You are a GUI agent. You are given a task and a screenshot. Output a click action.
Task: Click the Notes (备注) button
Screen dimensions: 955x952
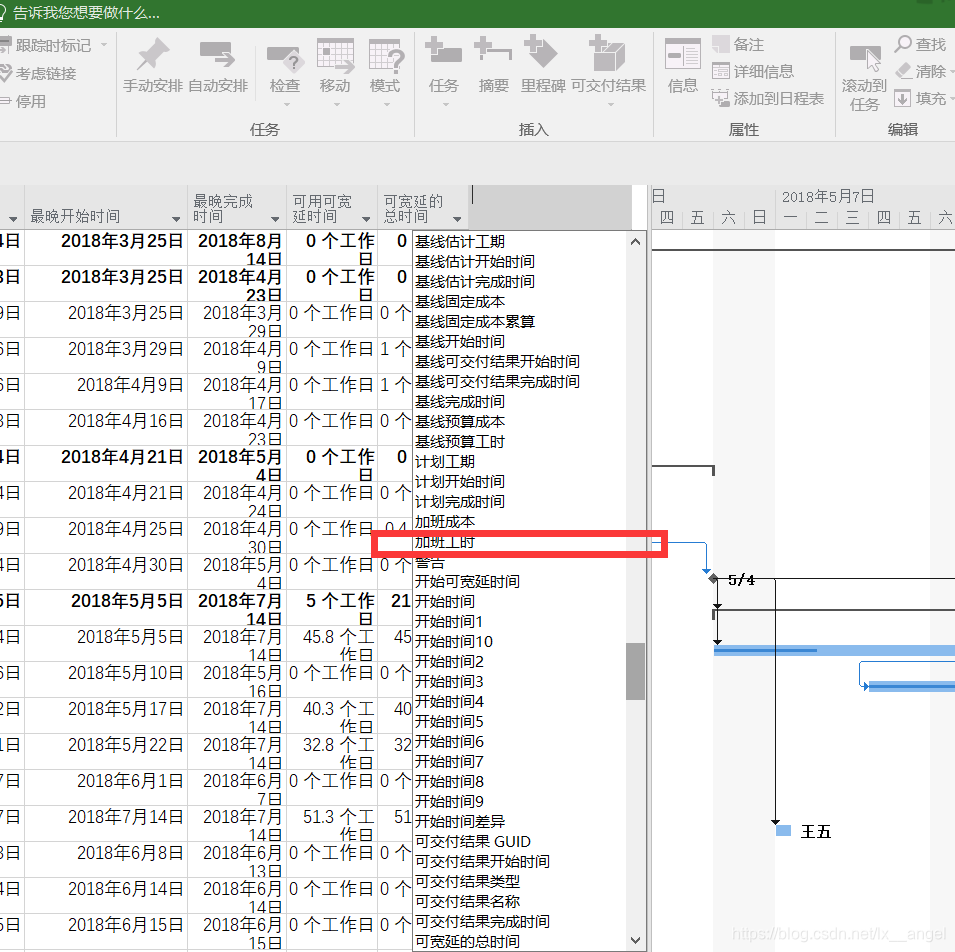(738, 44)
